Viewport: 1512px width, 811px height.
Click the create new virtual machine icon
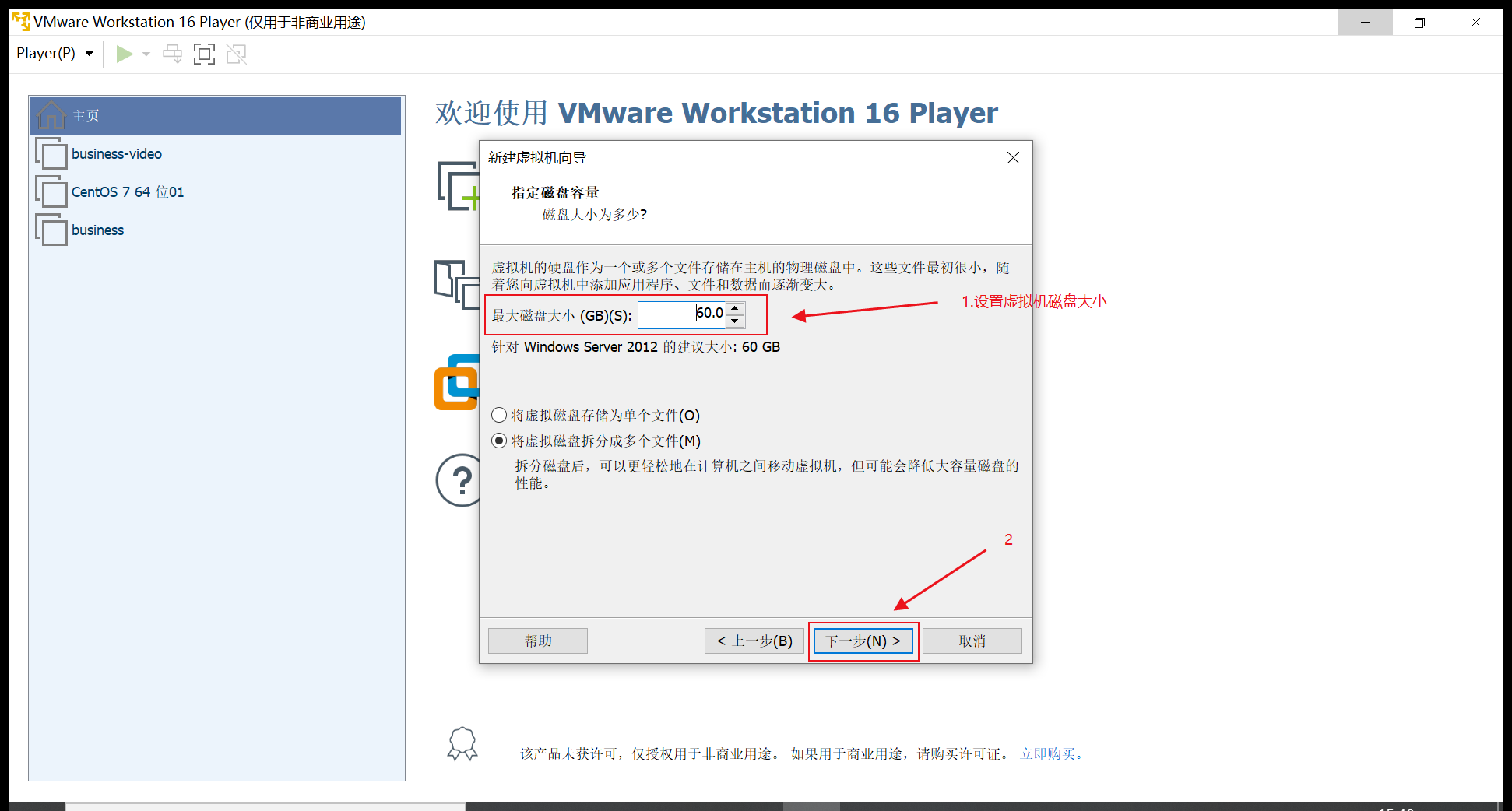[x=458, y=186]
